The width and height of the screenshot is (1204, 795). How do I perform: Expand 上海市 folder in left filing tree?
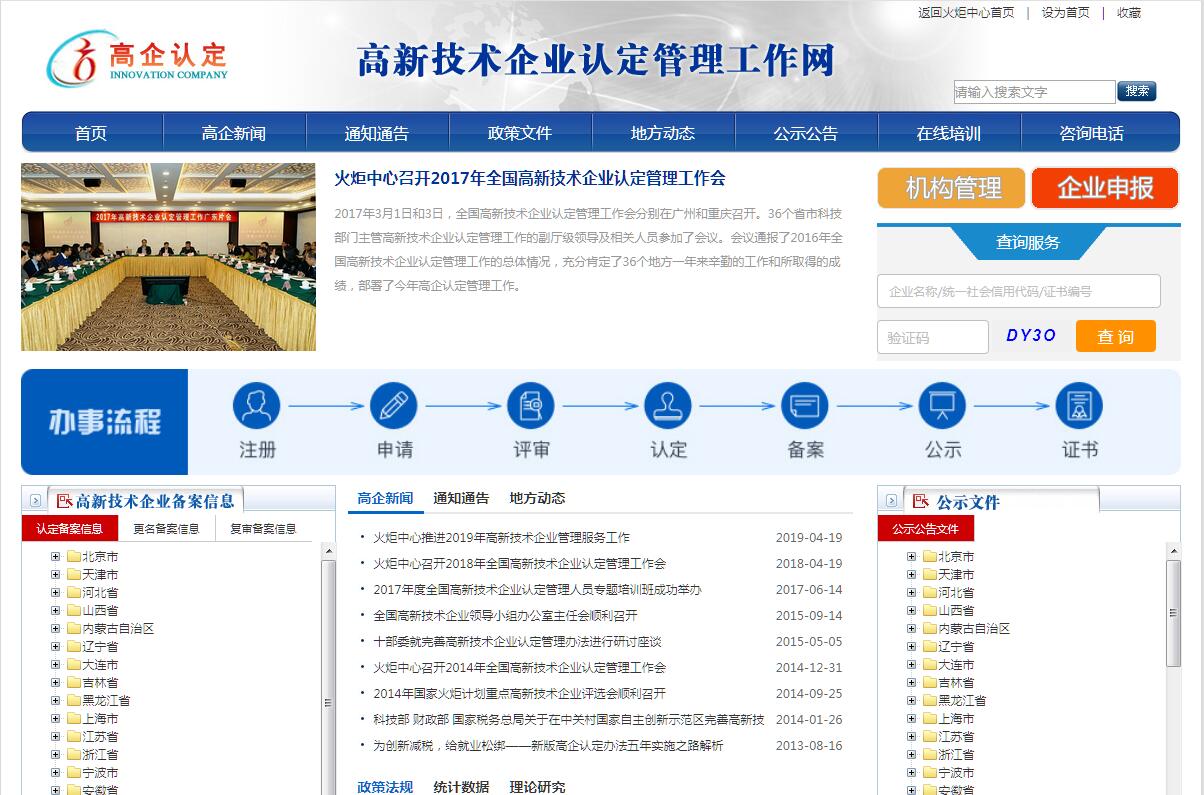pyautogui.click(x=56, y=719)
